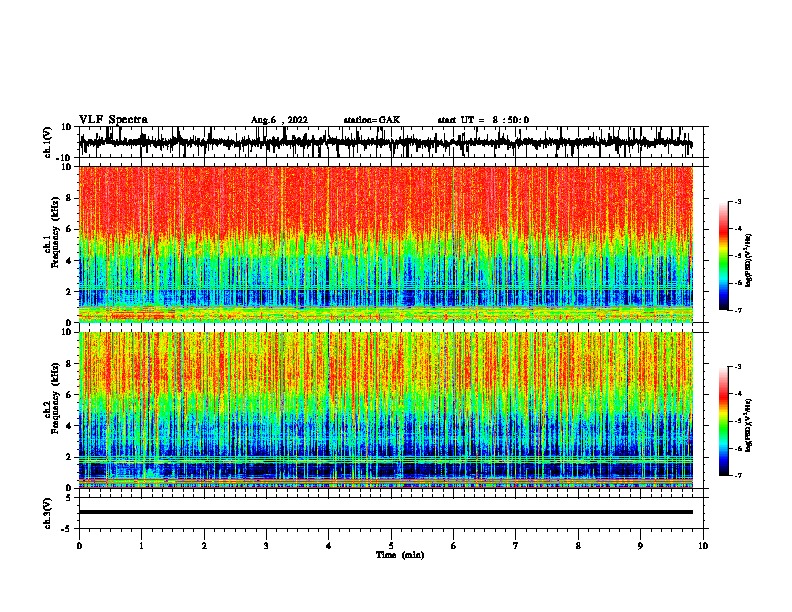Click tick label 1 on the Time axis
The image size is (792, 612).
tap(141, 546)
